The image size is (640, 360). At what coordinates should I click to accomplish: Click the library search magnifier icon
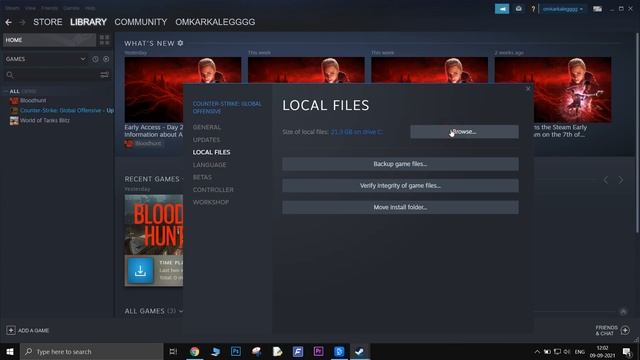[10, 75]
